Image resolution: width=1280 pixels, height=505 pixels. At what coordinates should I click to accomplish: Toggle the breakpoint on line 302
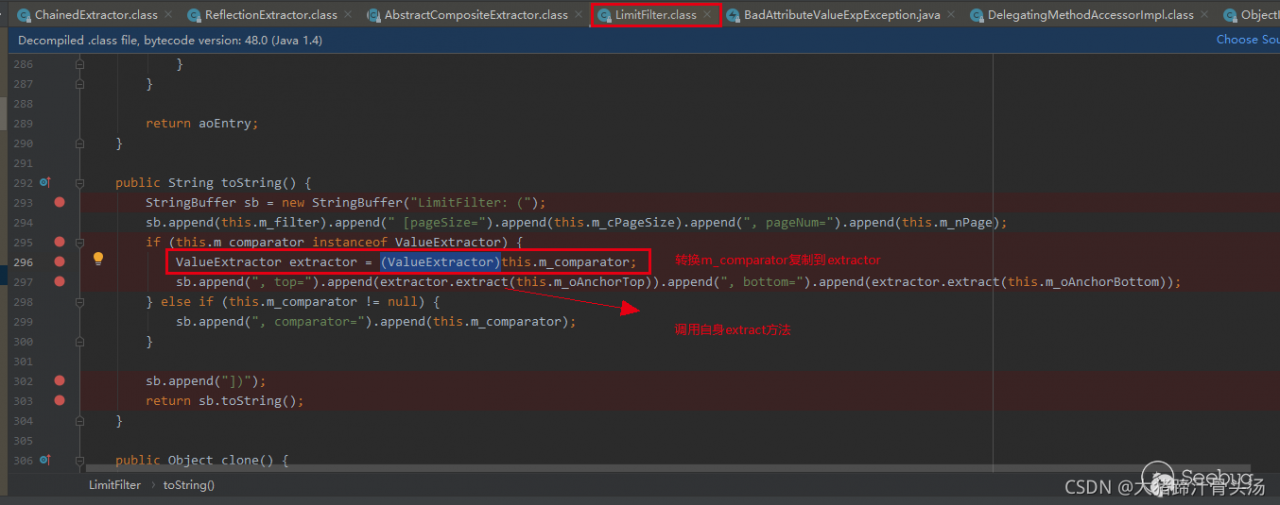[x=59, y=380]
